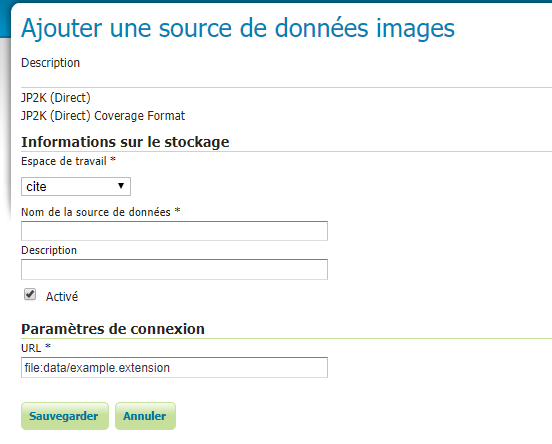Uncheck the Activé checkbox
The width and height of the screenshot is (552, 444).
(x=30, y=294)
